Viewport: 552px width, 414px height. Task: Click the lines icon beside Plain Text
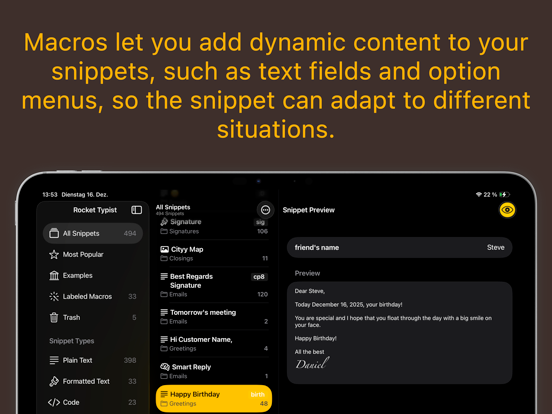pos(54,360)
